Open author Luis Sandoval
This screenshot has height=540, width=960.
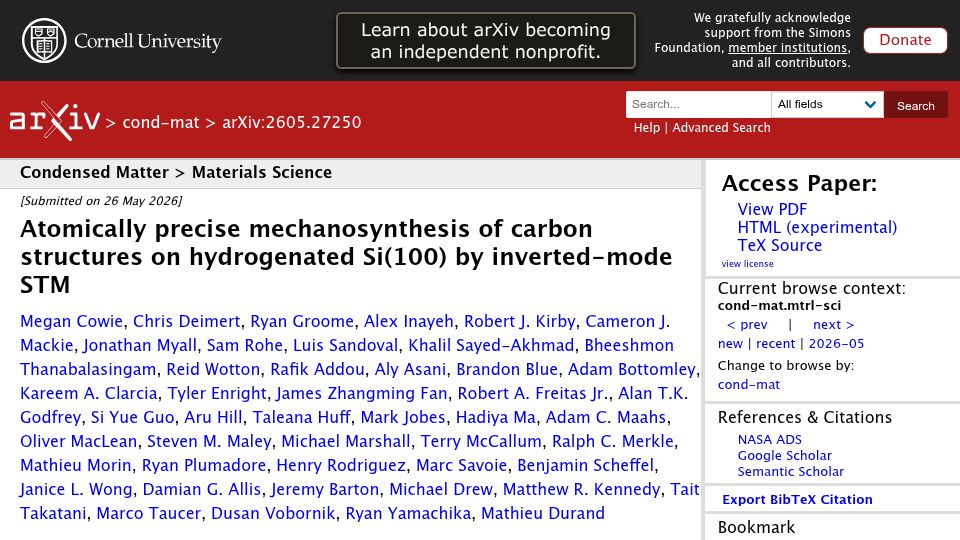(345, 345)
